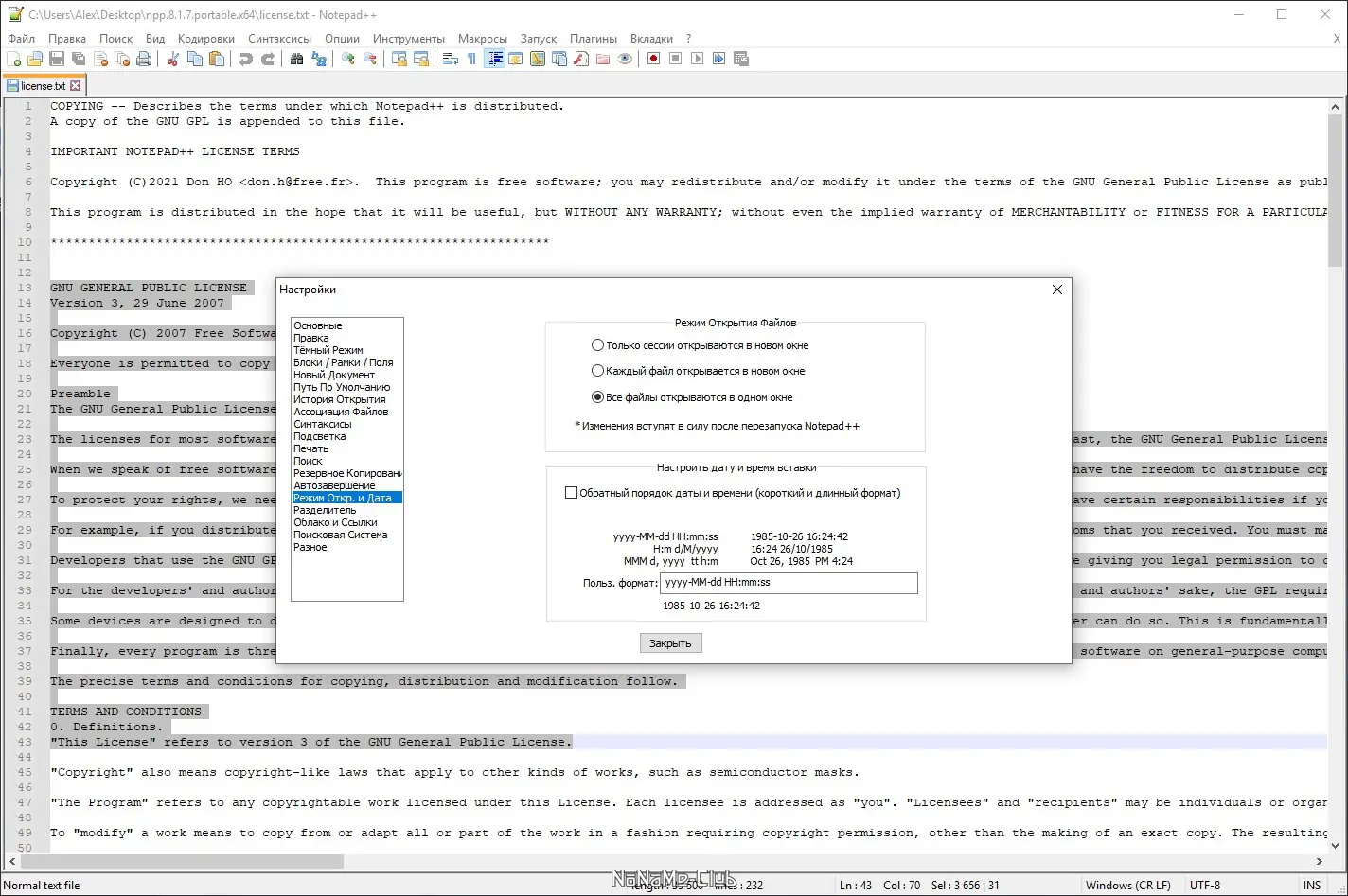
Task: Click the Save recorded macro toolbar icon
Action: pos(741,59)
